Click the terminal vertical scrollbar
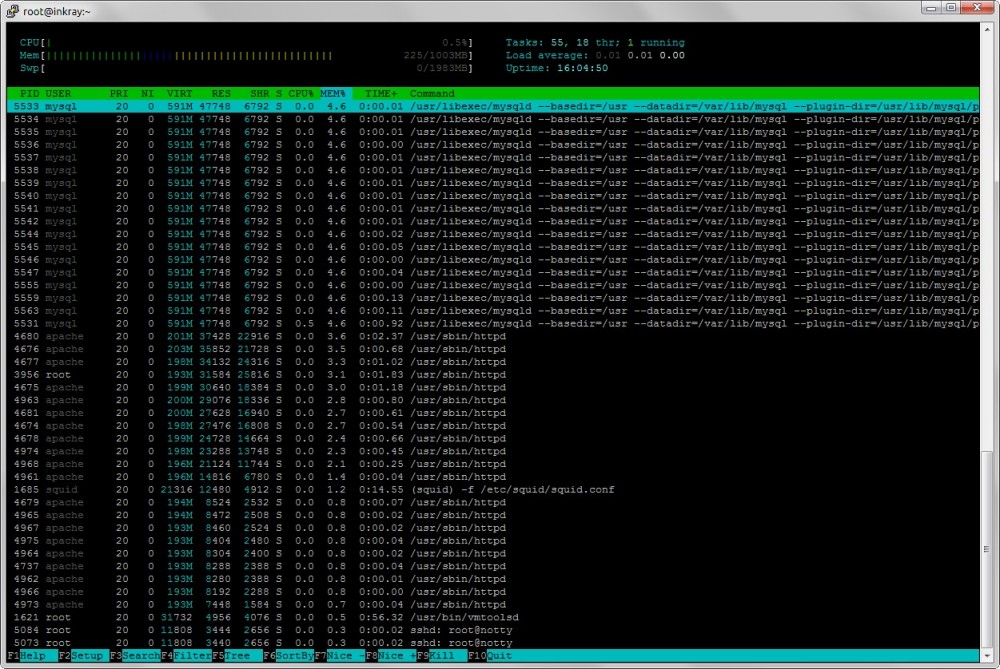 (987, 340)
